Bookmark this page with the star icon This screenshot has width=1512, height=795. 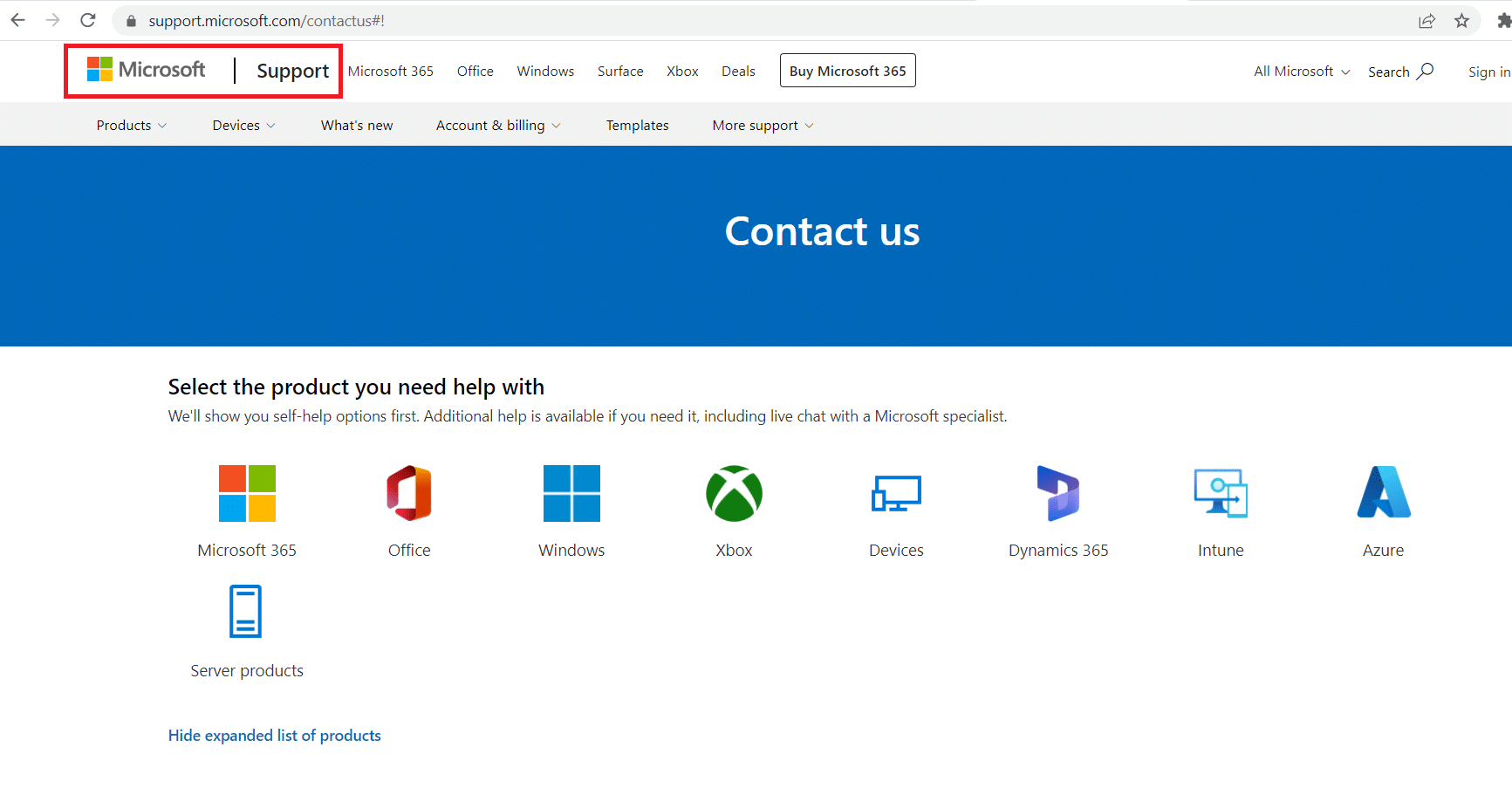1461,21
